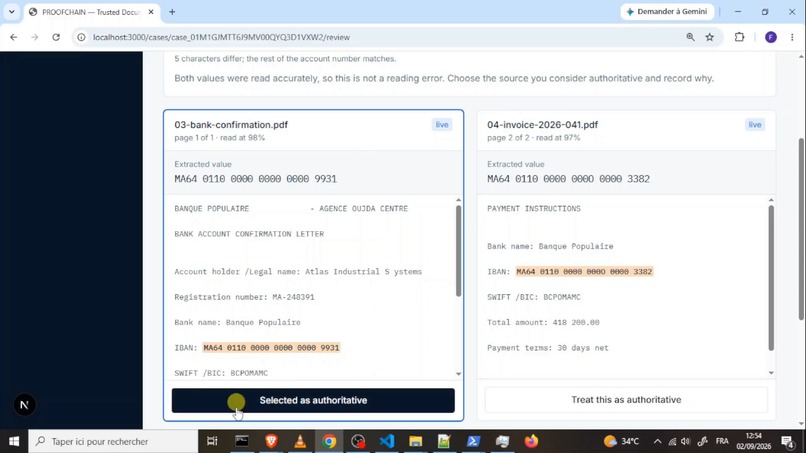Click highlighted IBAN ending 9931 in letter
Viewport: 806px width, 453px height.
click(271, 348)
